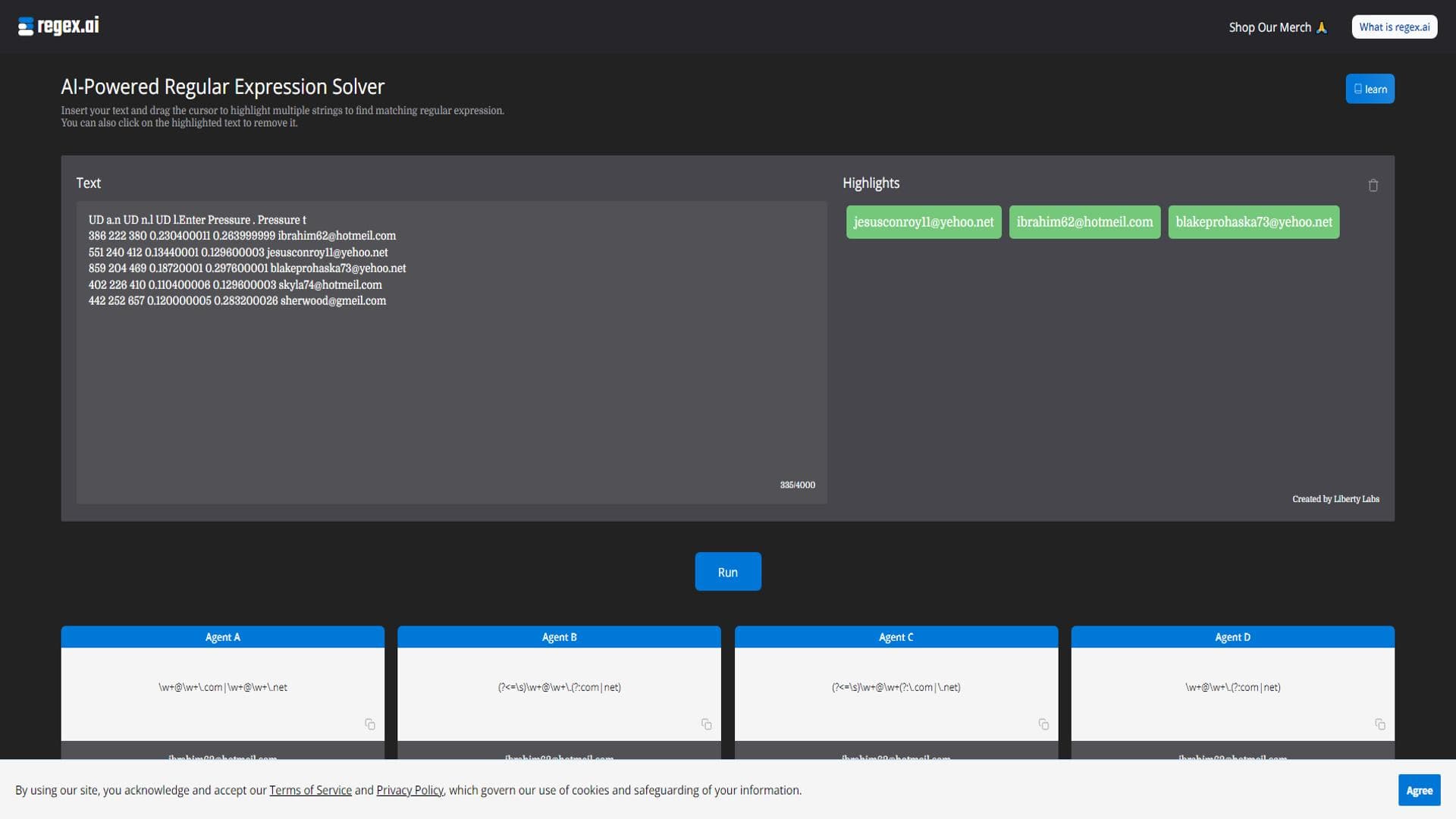Click the regex.ai logo
Screen dimensions: 1456x819
tap(58, 25)
